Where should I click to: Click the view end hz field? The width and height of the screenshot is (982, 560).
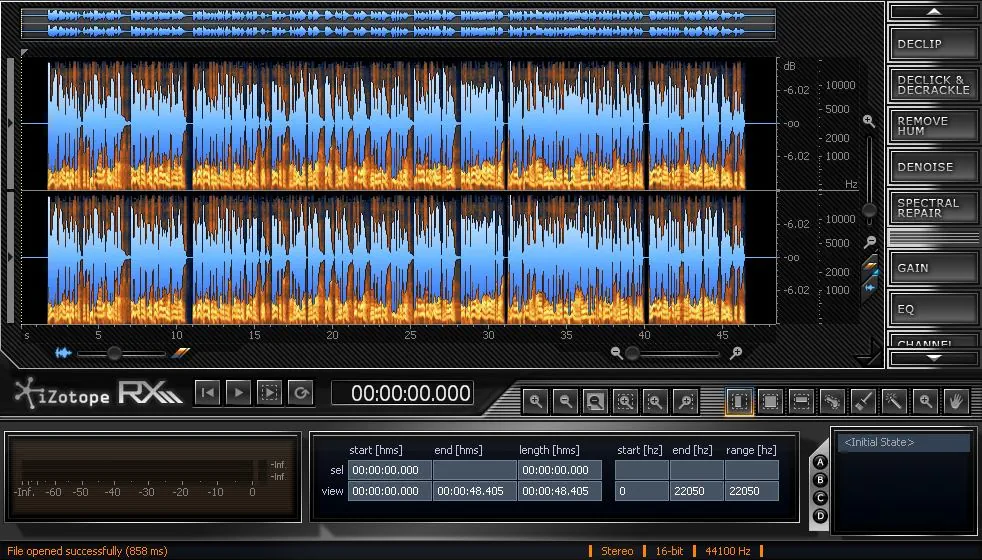click(696, 491)
